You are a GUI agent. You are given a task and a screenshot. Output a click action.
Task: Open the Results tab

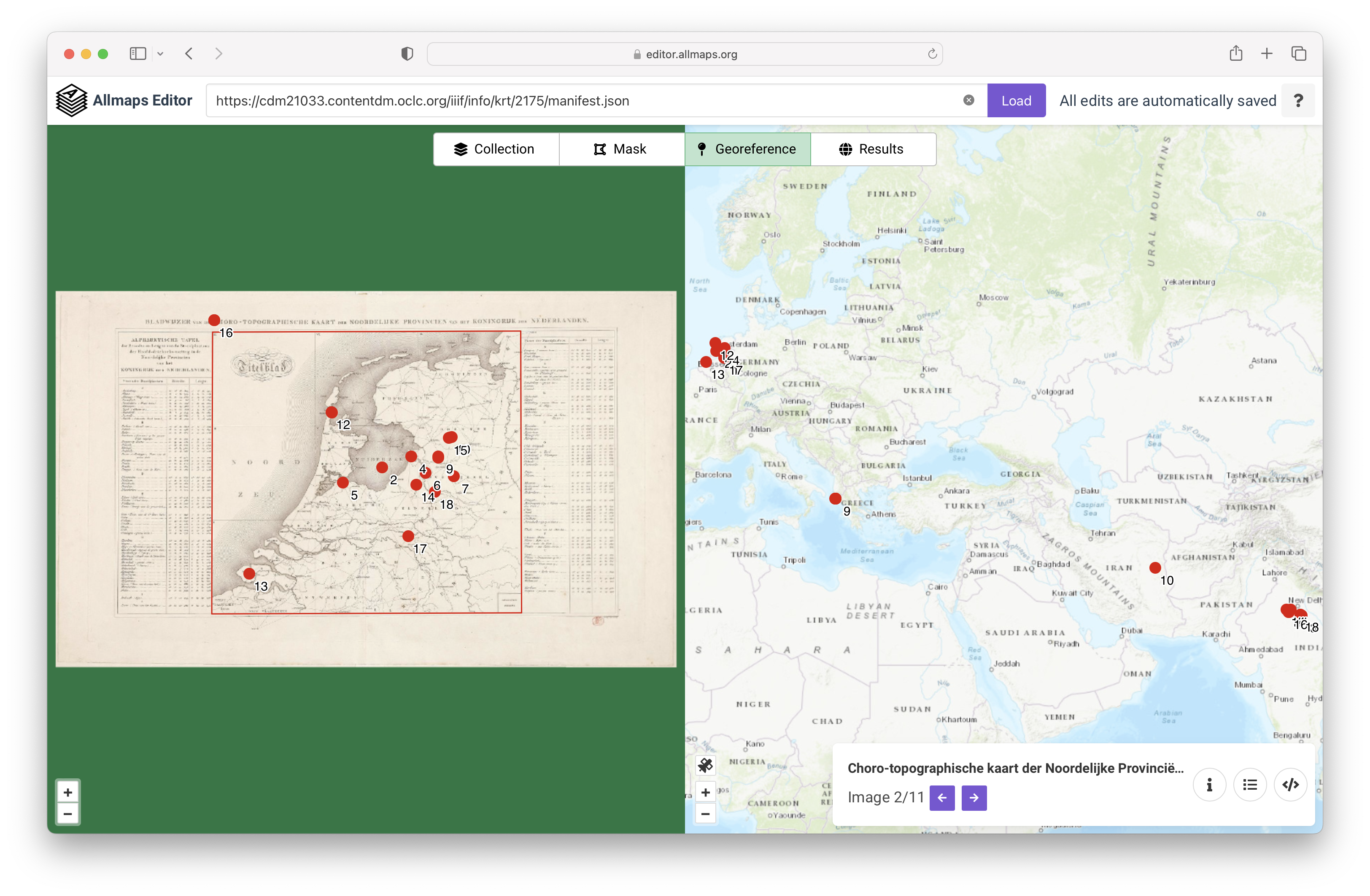(873, 149)
